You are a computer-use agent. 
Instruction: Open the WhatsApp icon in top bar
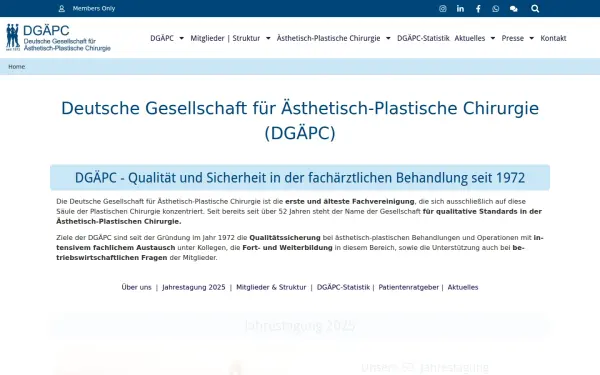(496, 8)
